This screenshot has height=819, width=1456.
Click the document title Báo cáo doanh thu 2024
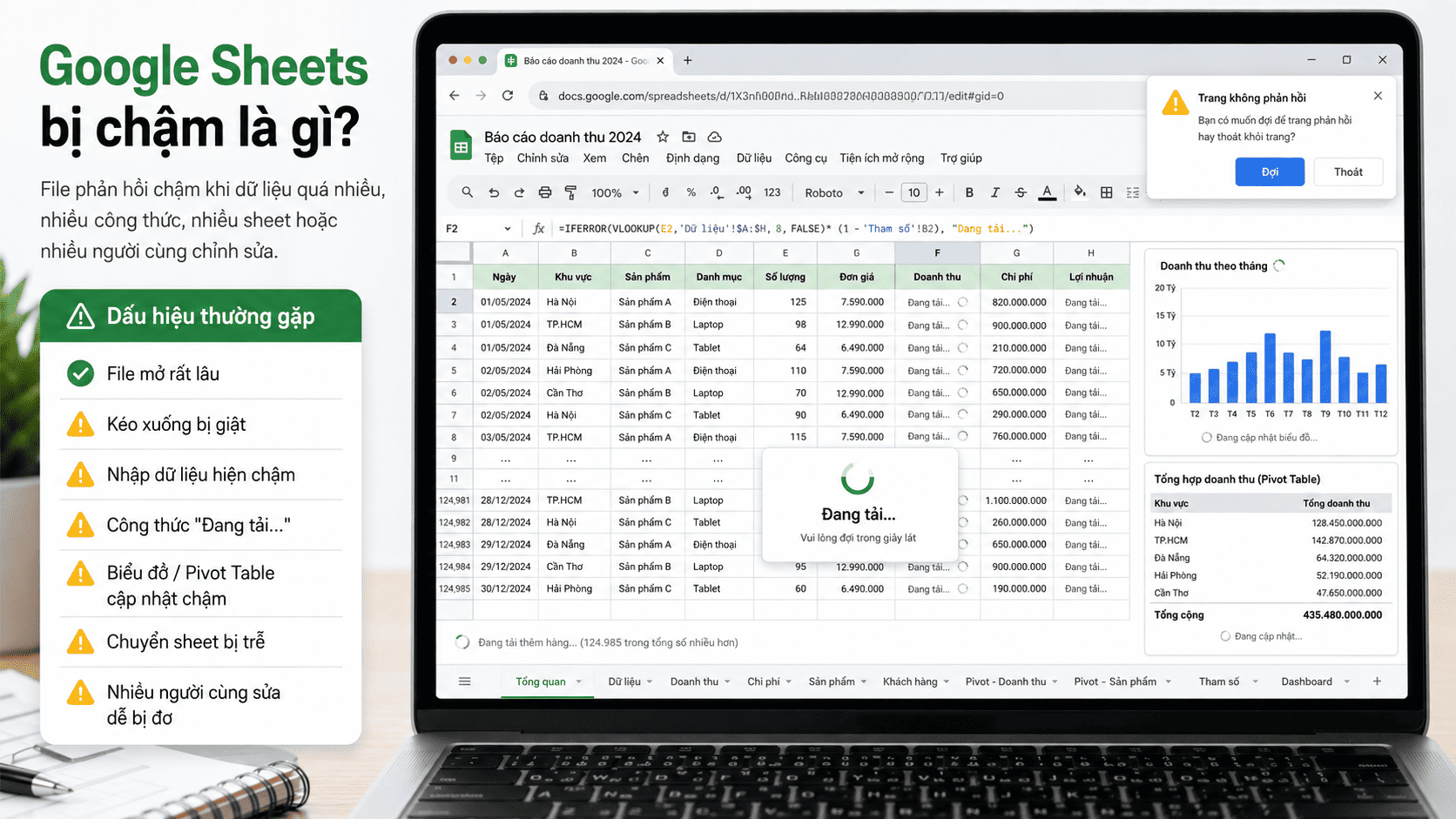pyautogui.click(x=563, y=137)
